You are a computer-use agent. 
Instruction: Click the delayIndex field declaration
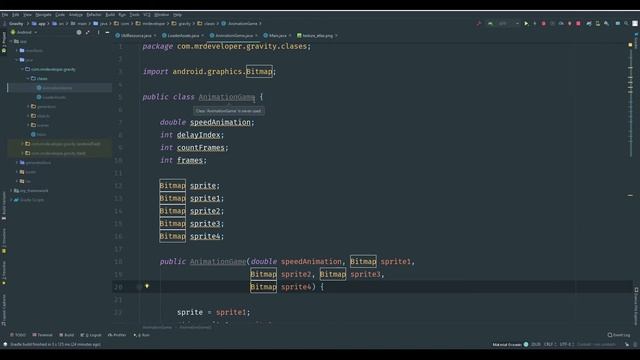pos(199,135)
